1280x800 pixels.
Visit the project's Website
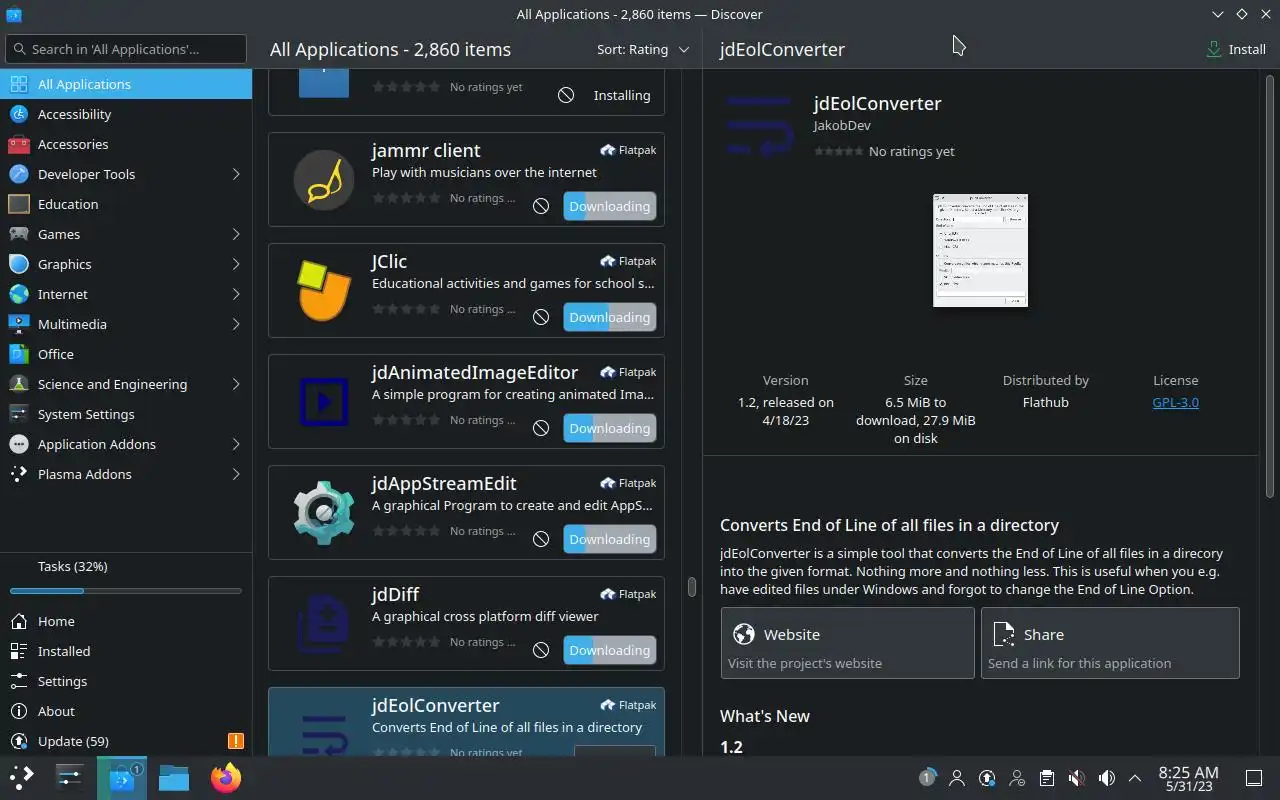point(847,643)
